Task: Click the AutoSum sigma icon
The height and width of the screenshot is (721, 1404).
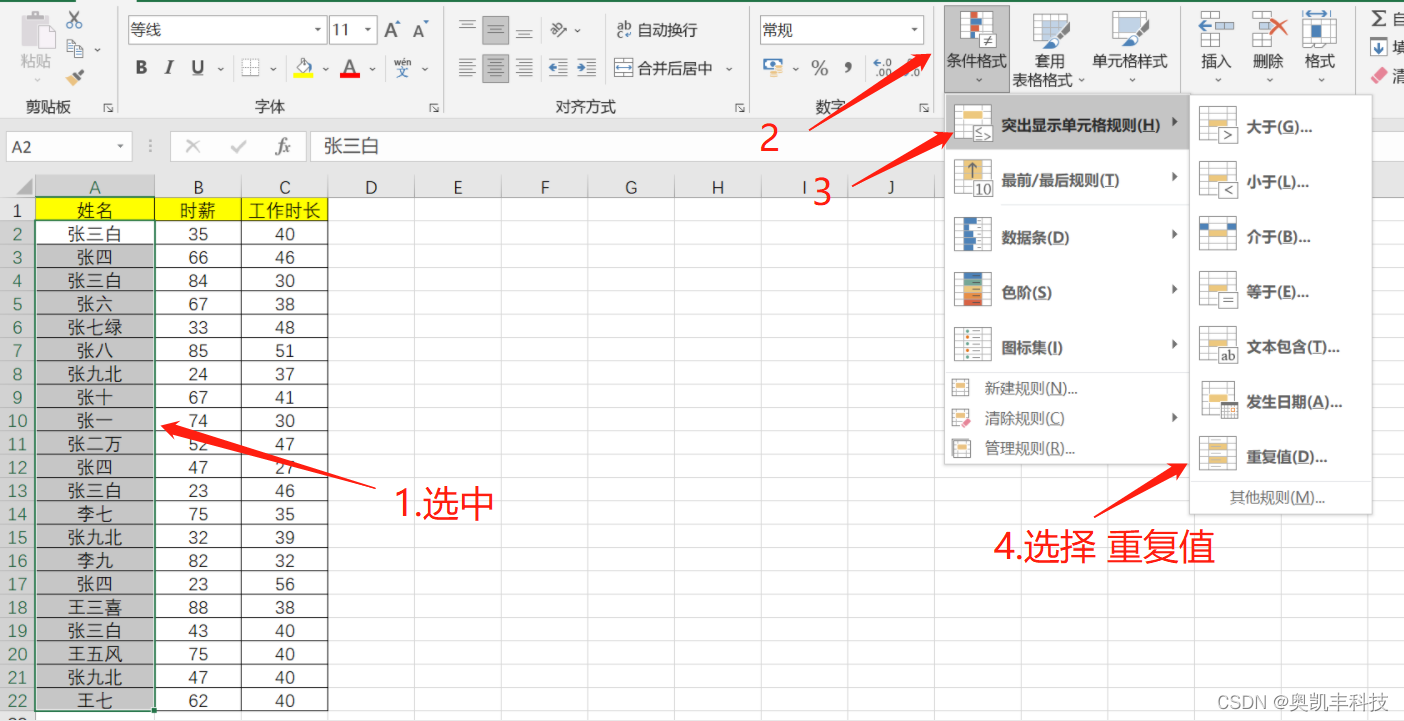Action: [1379, 18]
